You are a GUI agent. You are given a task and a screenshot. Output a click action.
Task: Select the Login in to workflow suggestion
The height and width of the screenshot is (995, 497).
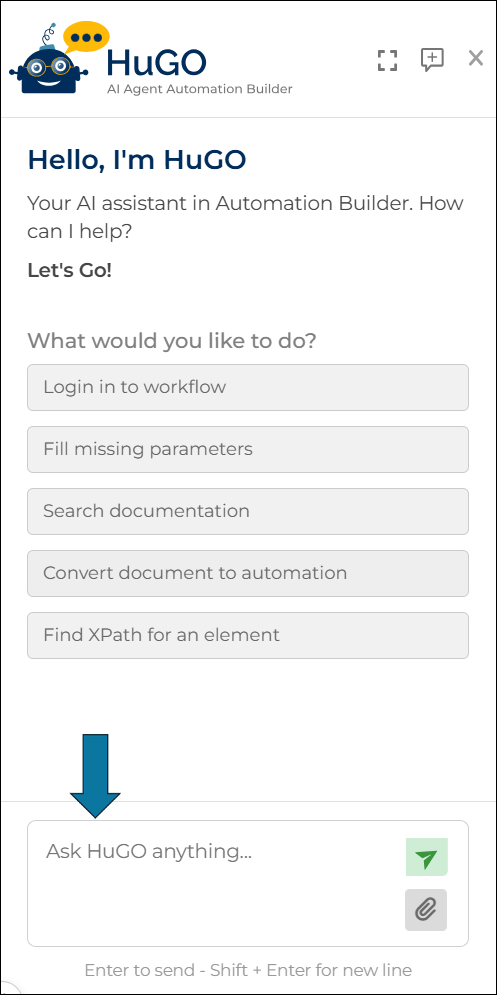(248, 387)
